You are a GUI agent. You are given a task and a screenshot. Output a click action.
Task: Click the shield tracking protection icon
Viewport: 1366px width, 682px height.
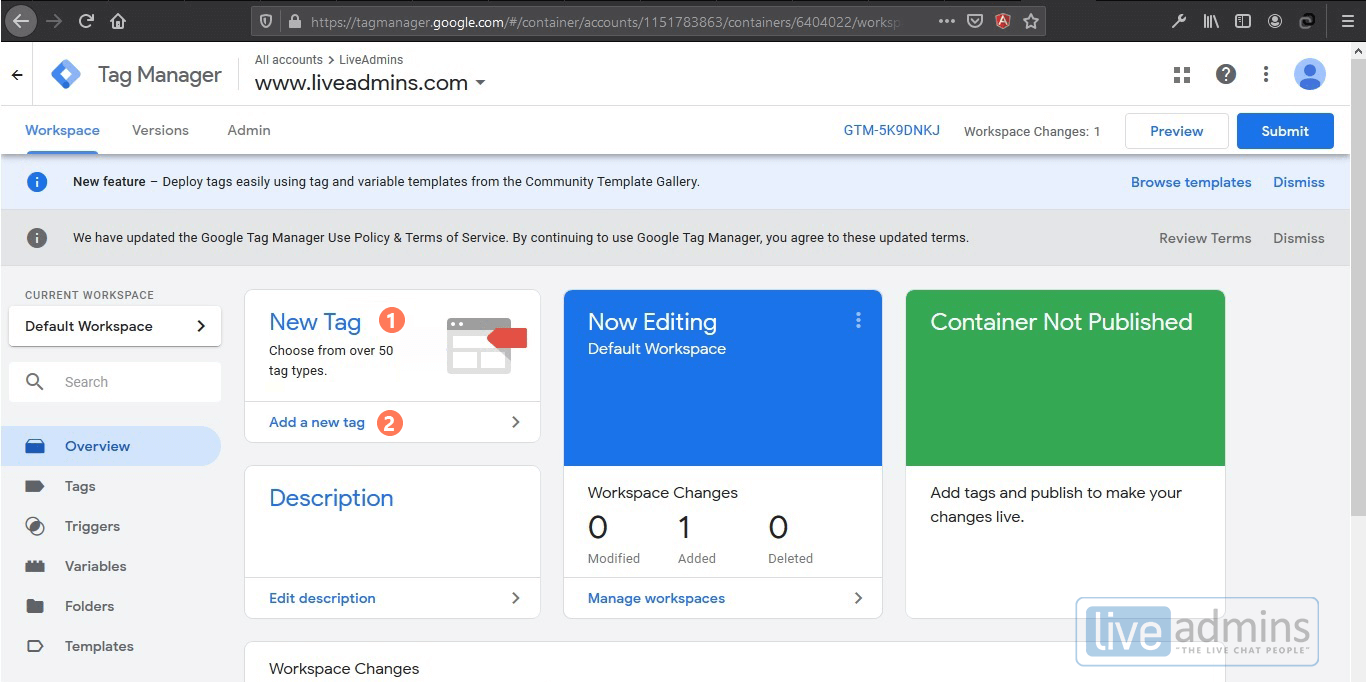tap(265, 21)
